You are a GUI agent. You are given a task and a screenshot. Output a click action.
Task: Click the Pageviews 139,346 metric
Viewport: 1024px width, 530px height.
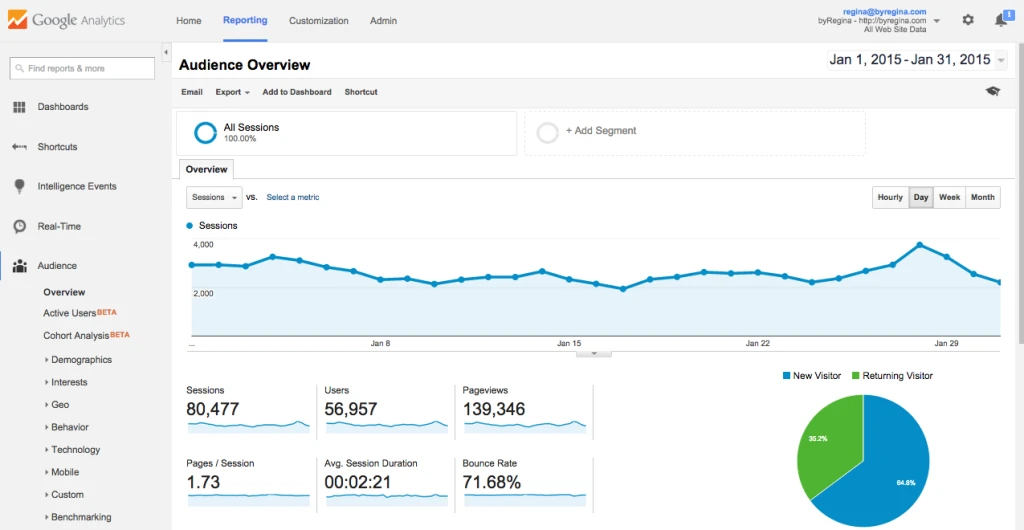point(524,409)
